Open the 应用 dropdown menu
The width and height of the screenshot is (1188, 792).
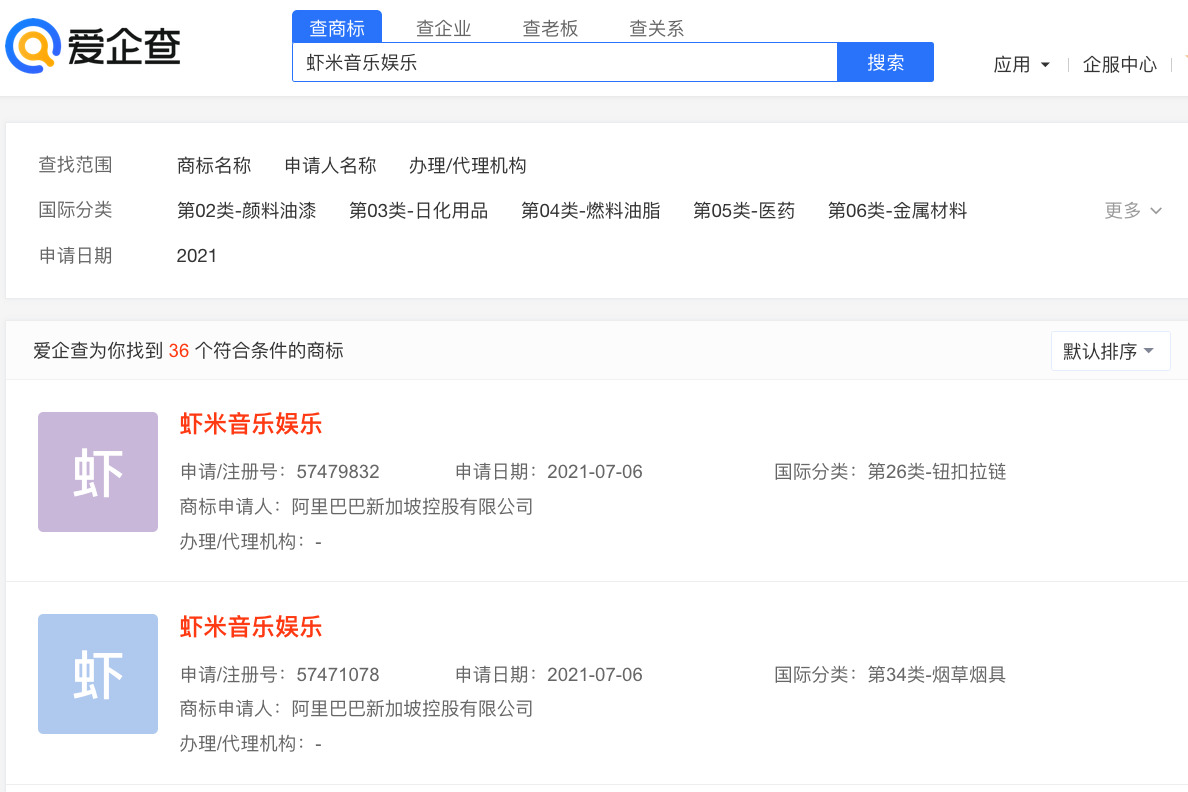pos(1021,64)
